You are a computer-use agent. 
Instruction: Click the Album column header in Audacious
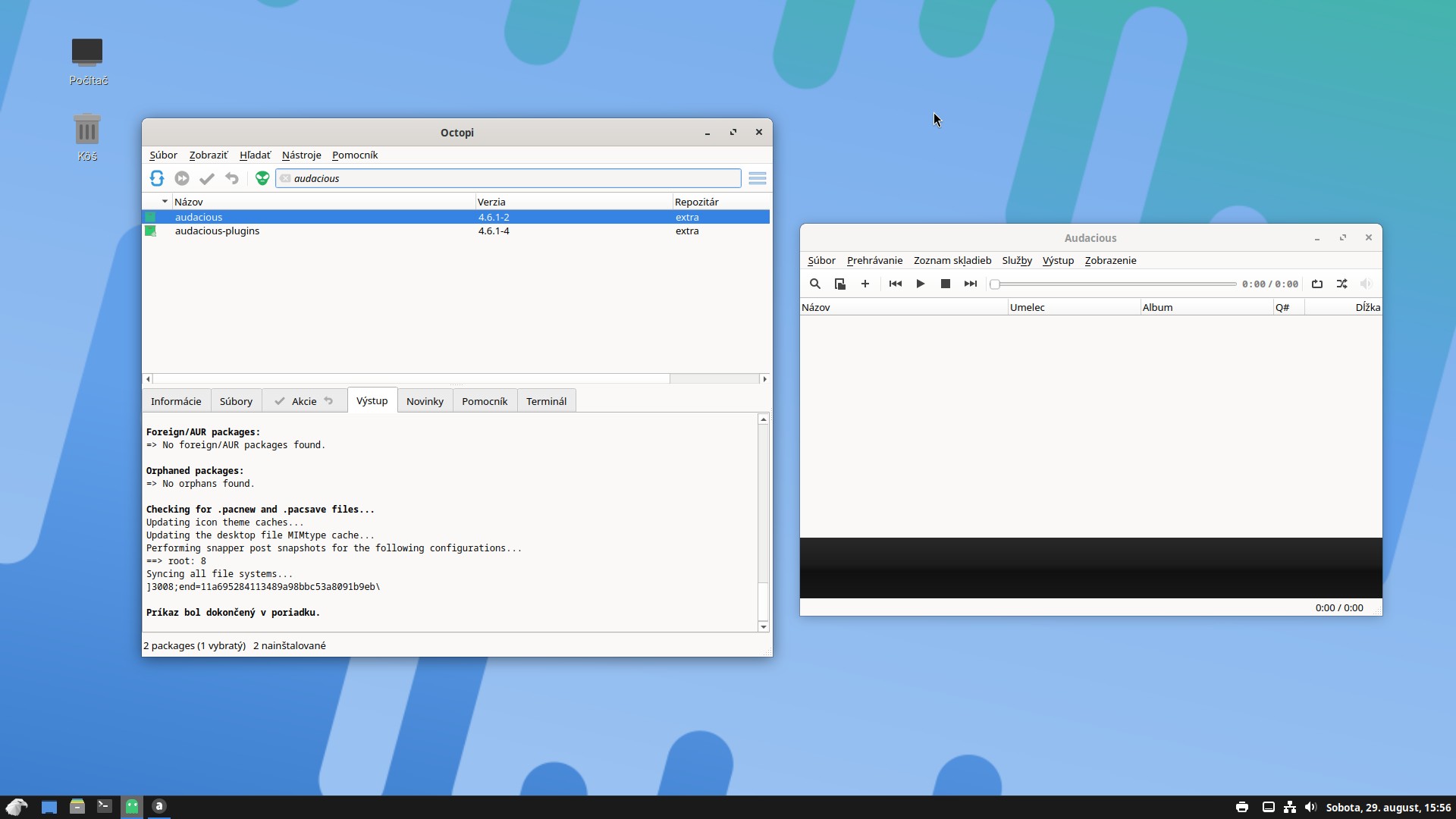[x=1207, y=307]
